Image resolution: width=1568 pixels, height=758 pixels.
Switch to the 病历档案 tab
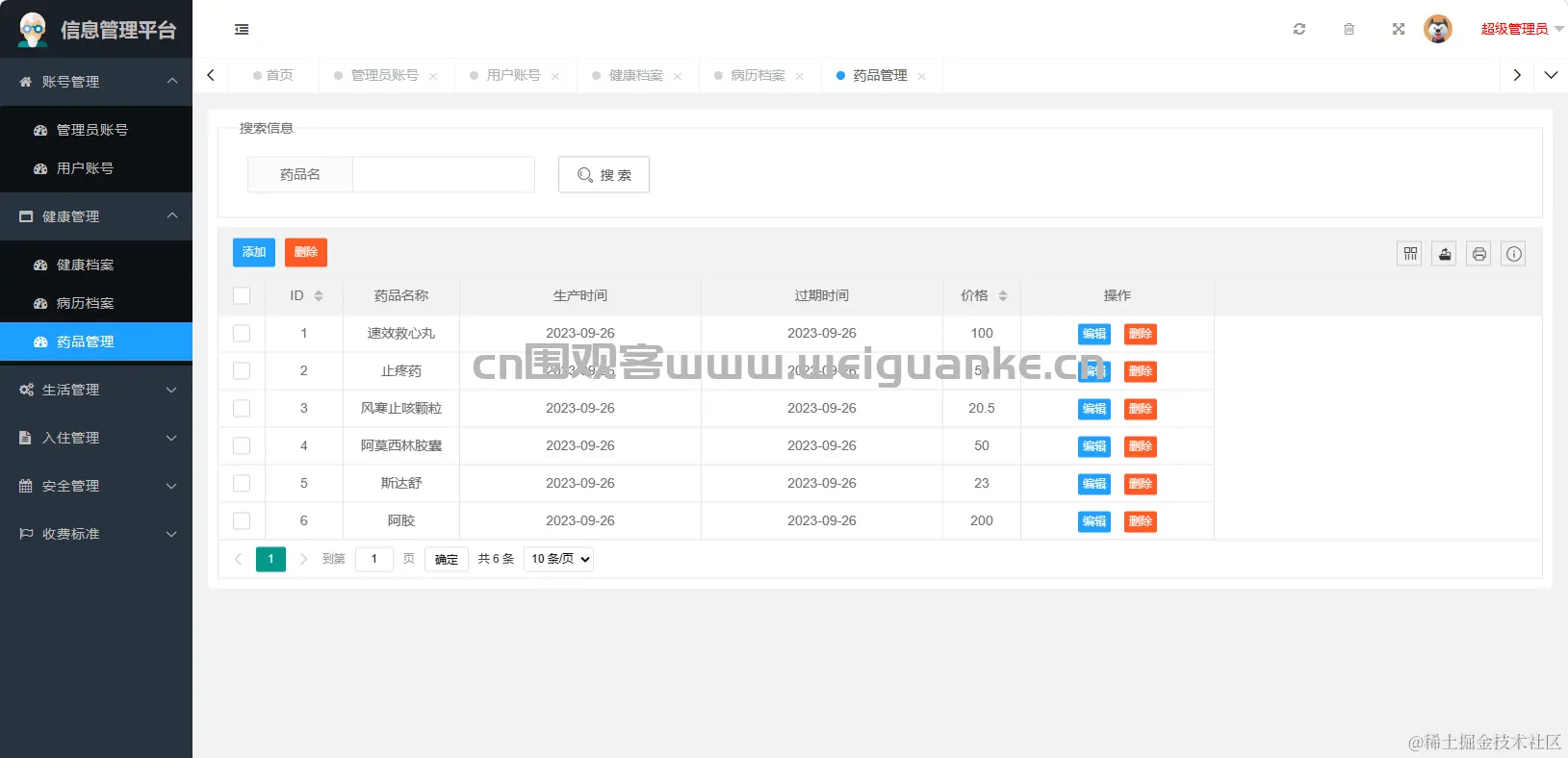758,75
